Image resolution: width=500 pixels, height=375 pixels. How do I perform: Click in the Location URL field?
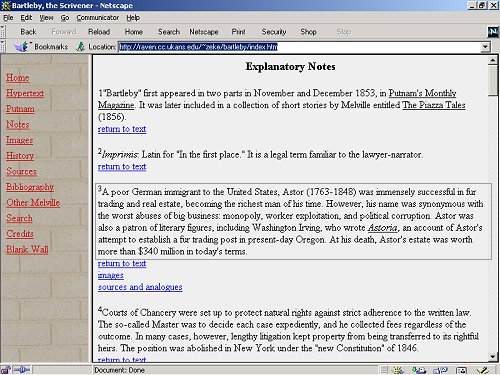click(x=299, y=47)
